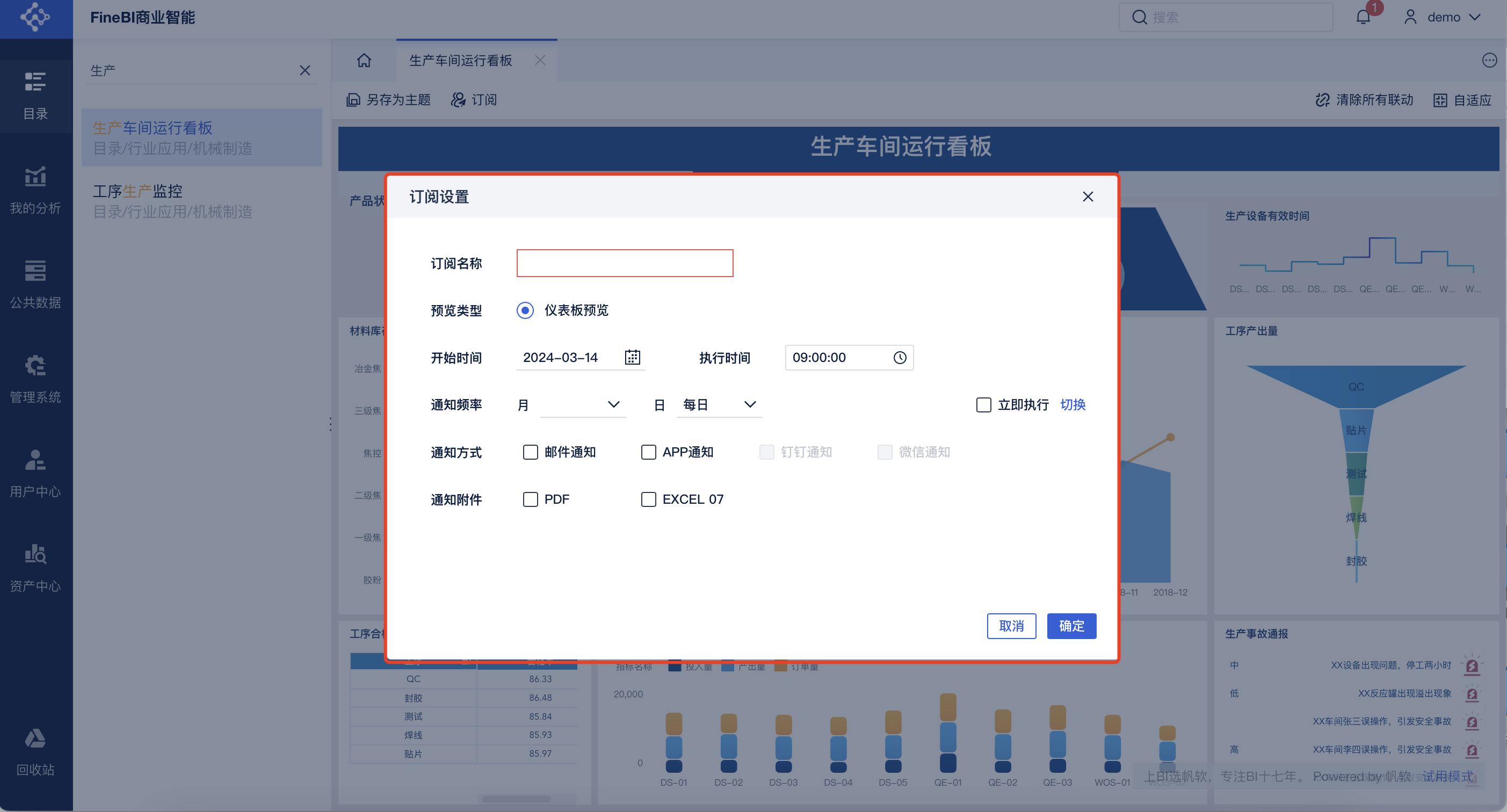Viewport: 1507px width, 812px height.
Task: Enable the 邮件通知 checkbox
Action: pos(530,452)
